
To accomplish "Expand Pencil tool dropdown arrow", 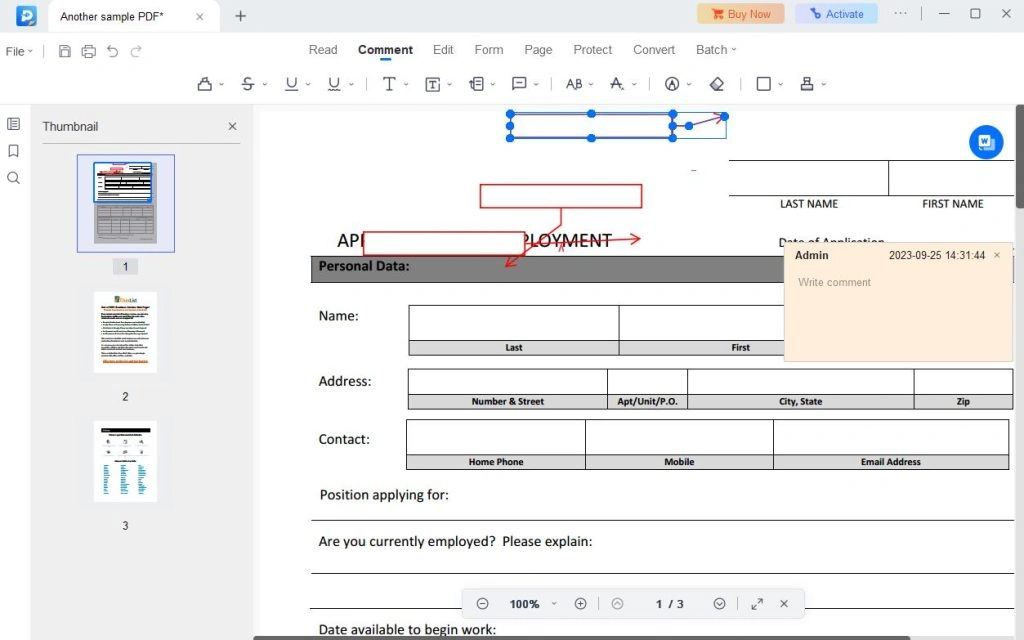I will point(689,84).
